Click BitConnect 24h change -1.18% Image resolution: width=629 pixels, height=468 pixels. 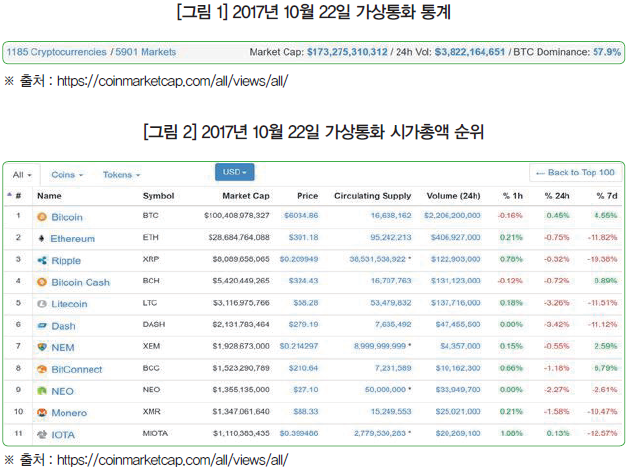pyautogui.click(x=556, y=368)
